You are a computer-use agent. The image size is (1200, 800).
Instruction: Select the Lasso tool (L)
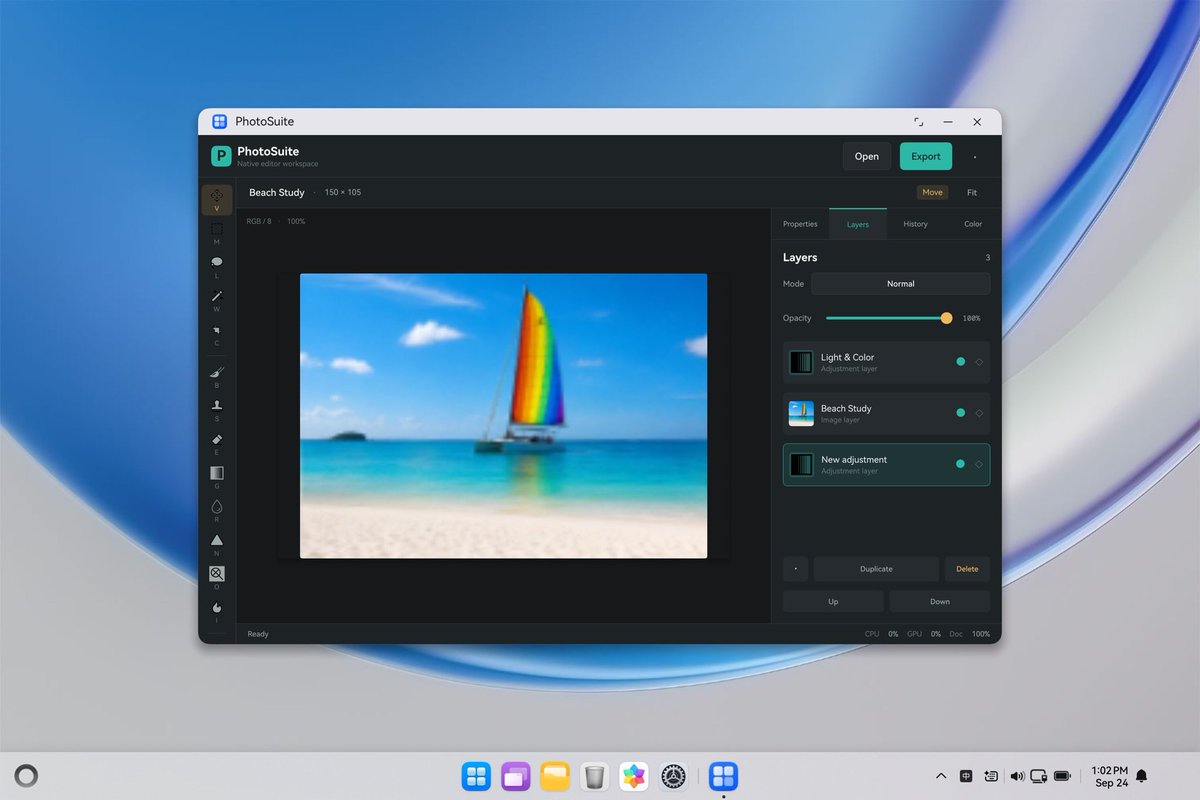tap(217, 267)
